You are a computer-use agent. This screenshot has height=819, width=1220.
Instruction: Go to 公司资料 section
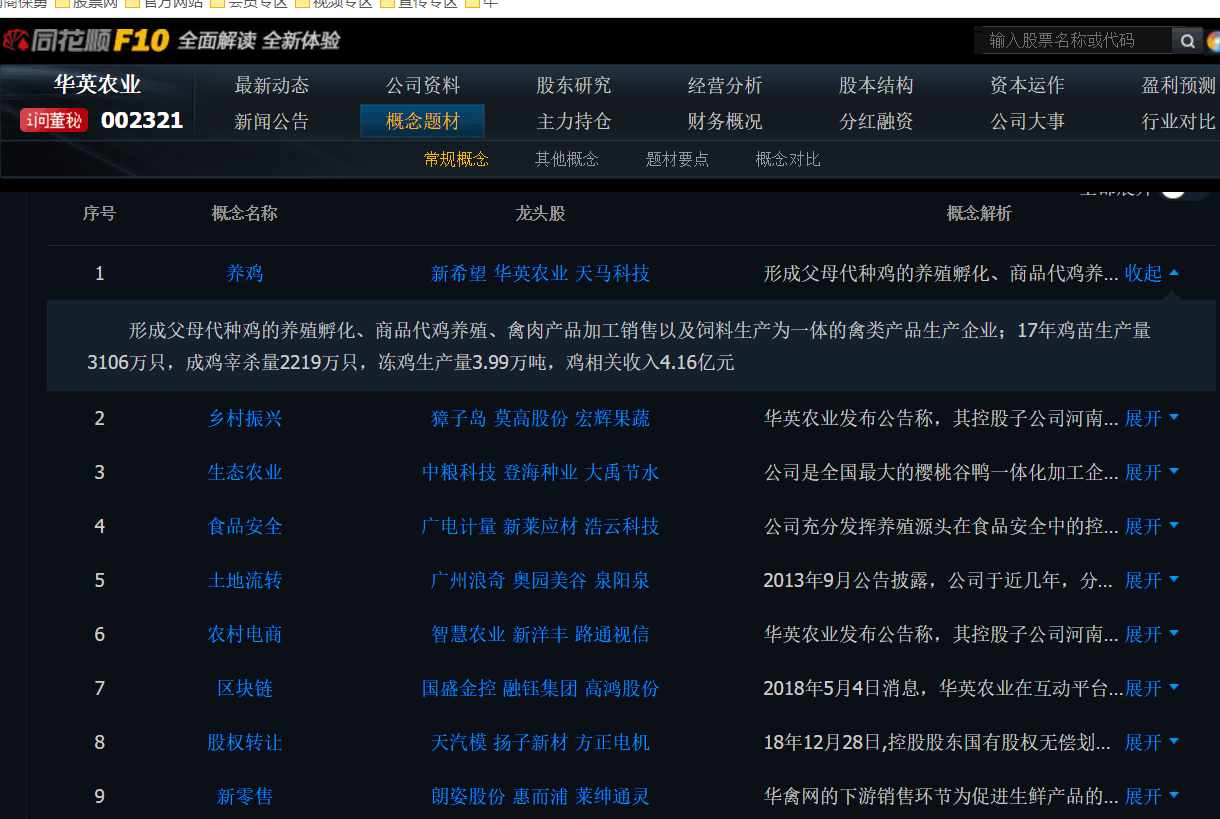pyautogui.click(x=423, y=86)
